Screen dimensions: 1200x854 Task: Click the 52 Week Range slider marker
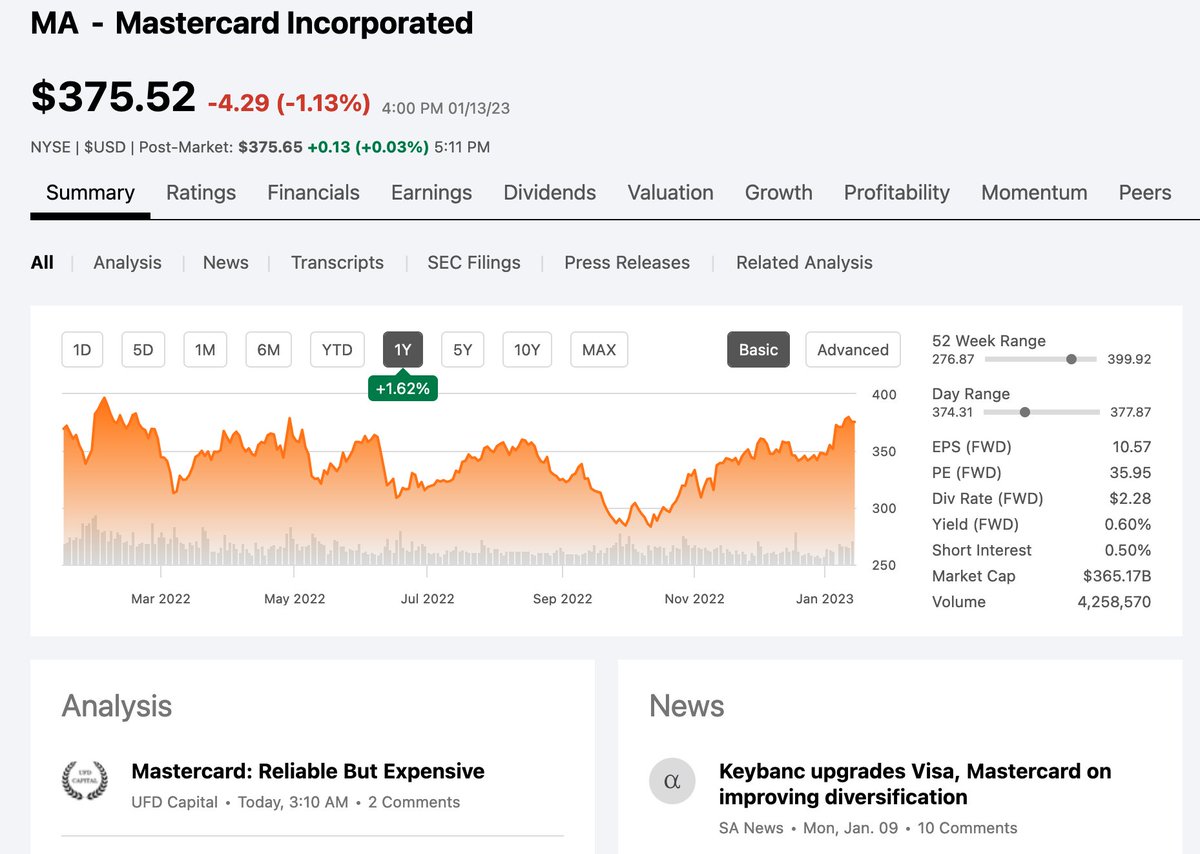coord(1072,359)
